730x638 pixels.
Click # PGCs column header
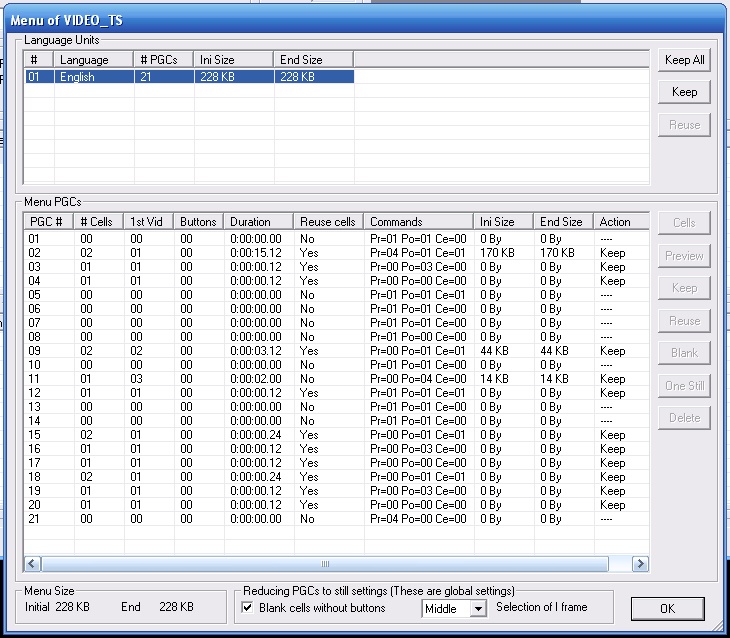(x=164, y=60)
